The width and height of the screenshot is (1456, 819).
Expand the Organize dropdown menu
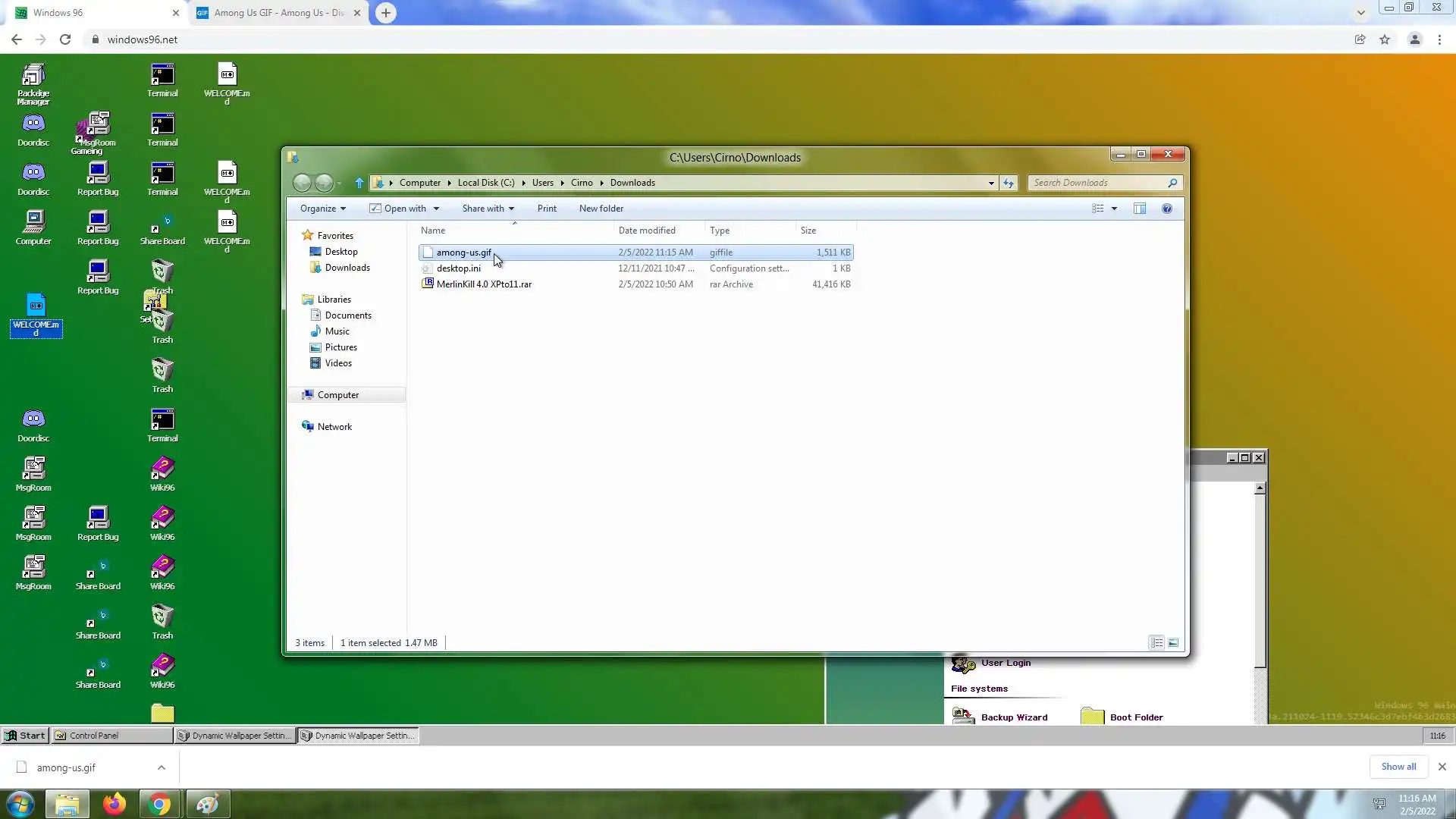pos(323,209)
